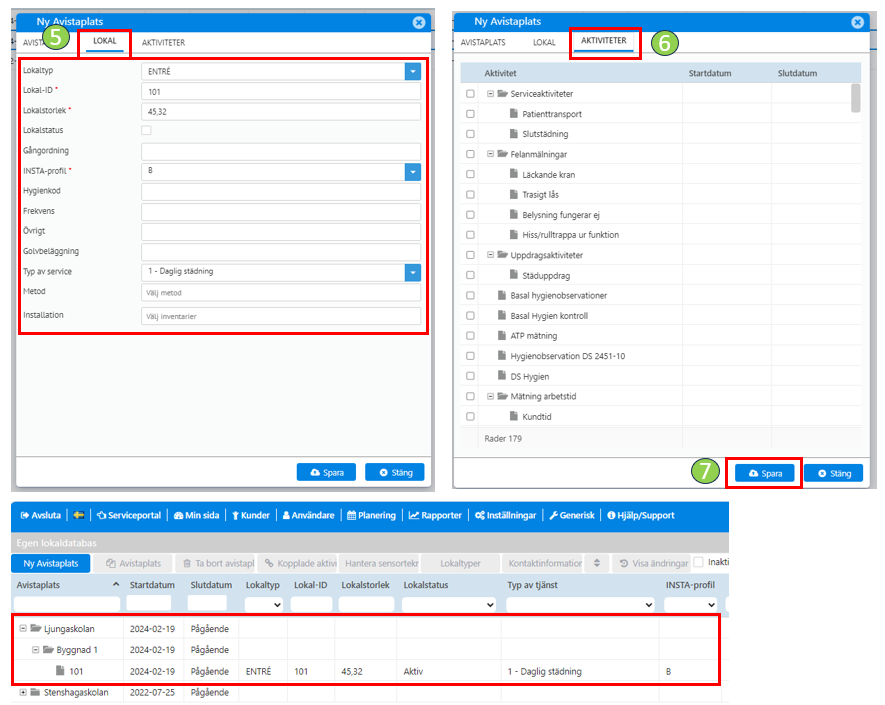885x705 pixels.
Task: Tick the ATP mätning checkbox
Action: pos(470,335)
